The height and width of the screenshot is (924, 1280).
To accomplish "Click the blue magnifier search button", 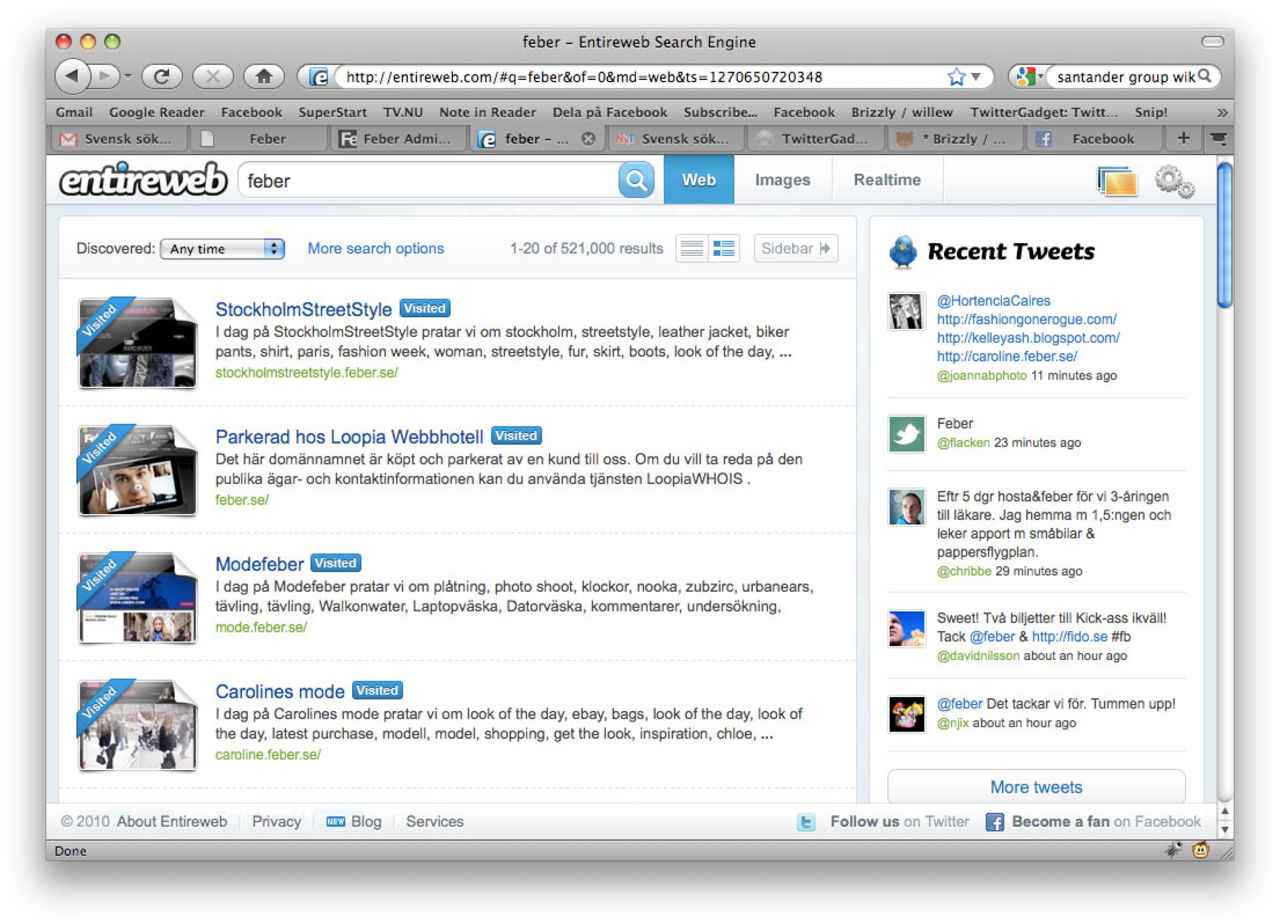I will [636, 181].
